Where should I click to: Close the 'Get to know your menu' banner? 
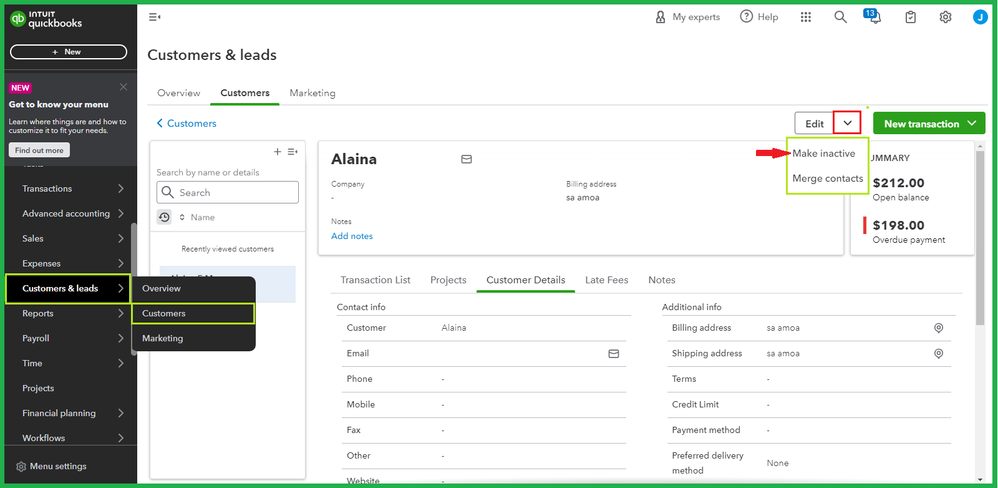tap(123, 87)
